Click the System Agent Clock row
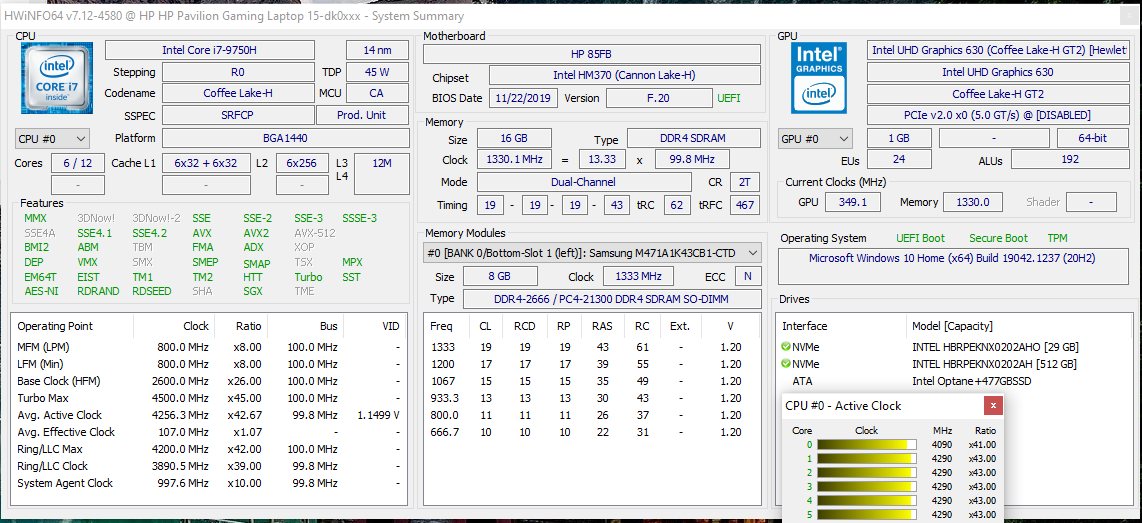 (209, 483)
